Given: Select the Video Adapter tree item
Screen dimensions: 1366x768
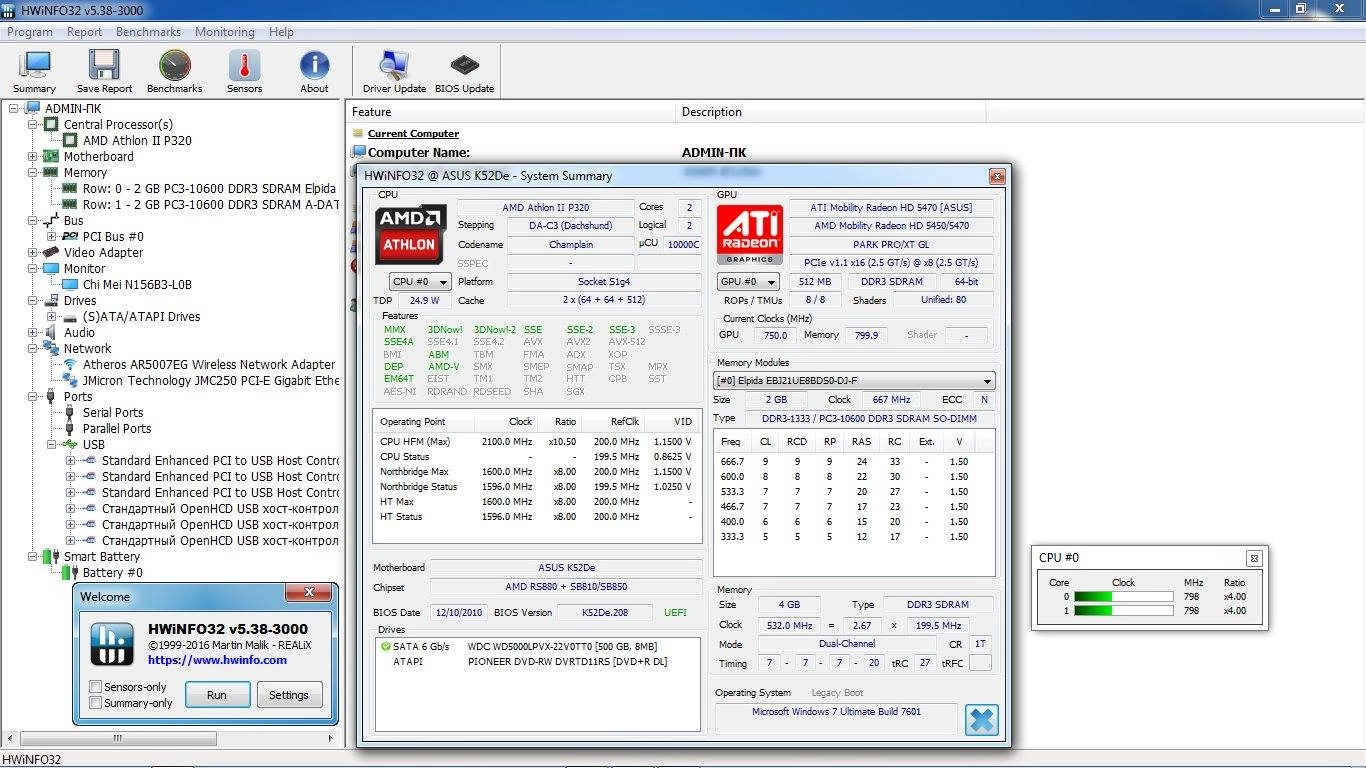Looking at the screenshot, I should (x=103, y=253).
